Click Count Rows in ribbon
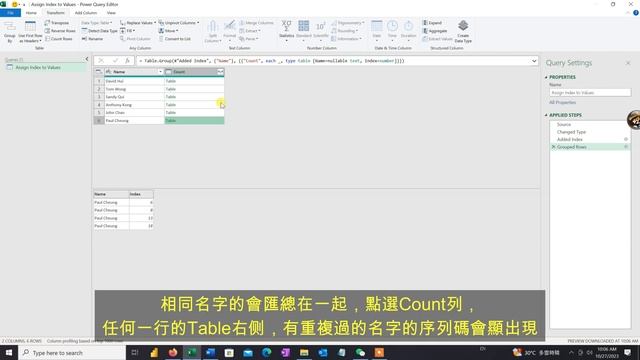The height and width of the screenshot is (360, 640). pos(59,39)
